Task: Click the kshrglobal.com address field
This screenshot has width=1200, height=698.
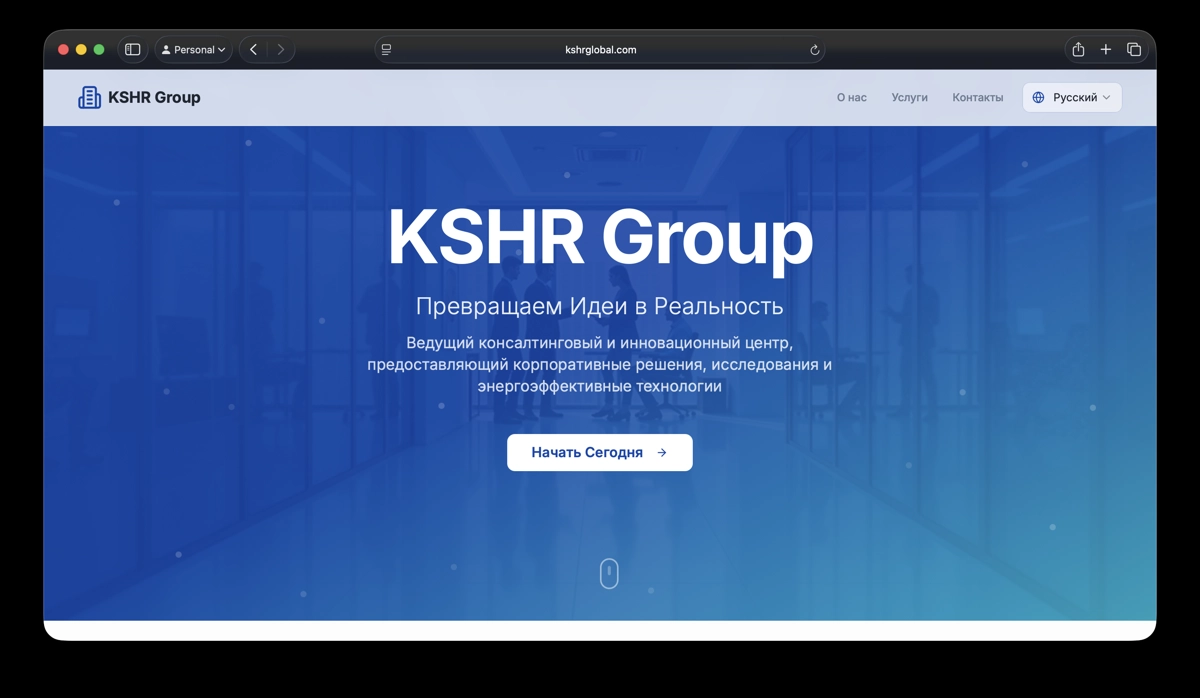Action: (600, 50)
